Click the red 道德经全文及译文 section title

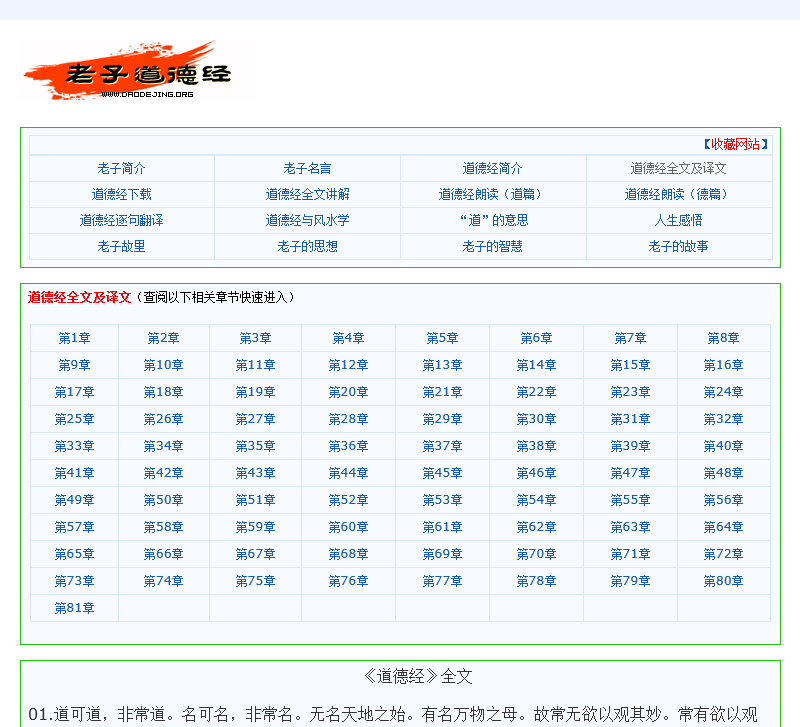(x=80, y=297)
